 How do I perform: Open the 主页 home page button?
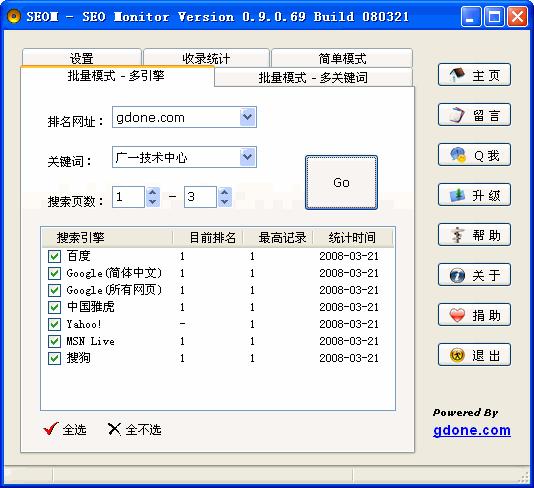[x=474, y=75]
